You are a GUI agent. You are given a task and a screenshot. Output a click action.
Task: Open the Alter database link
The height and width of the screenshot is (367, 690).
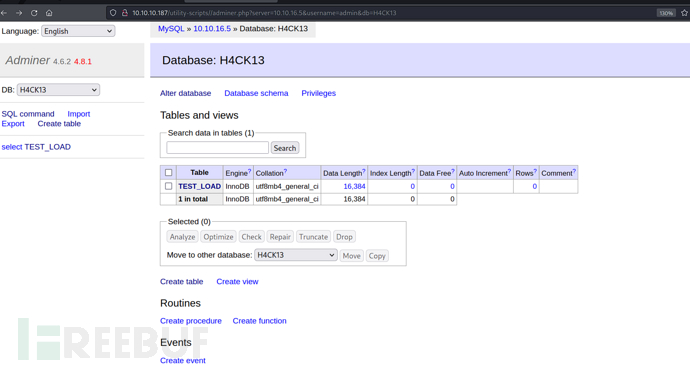[x=185, y=93]
